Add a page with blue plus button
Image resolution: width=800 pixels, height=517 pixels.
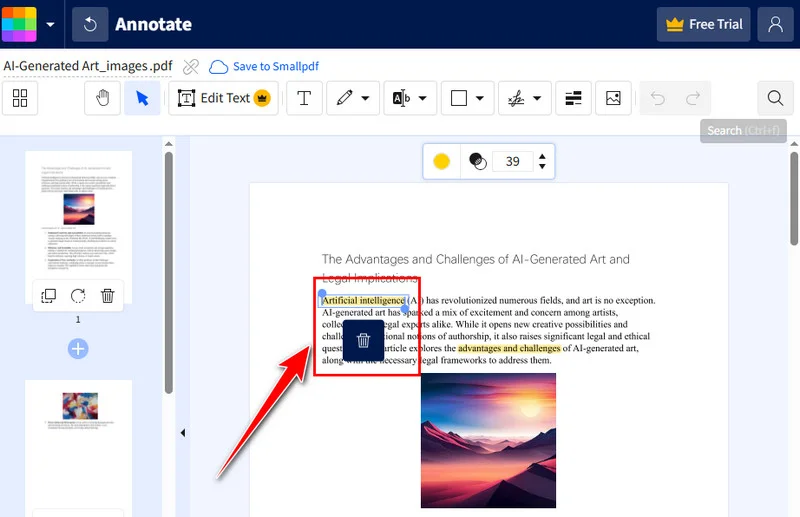(x=78, y=349)
